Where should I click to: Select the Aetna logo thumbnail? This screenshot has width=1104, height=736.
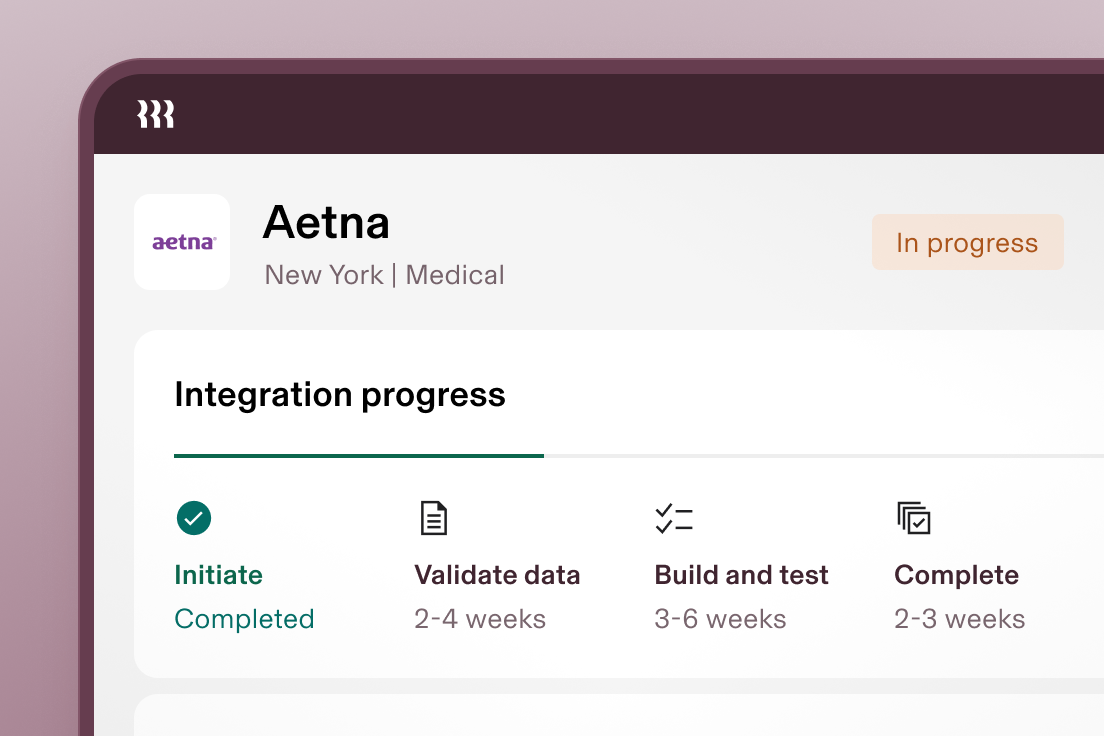tap(182, 241)
